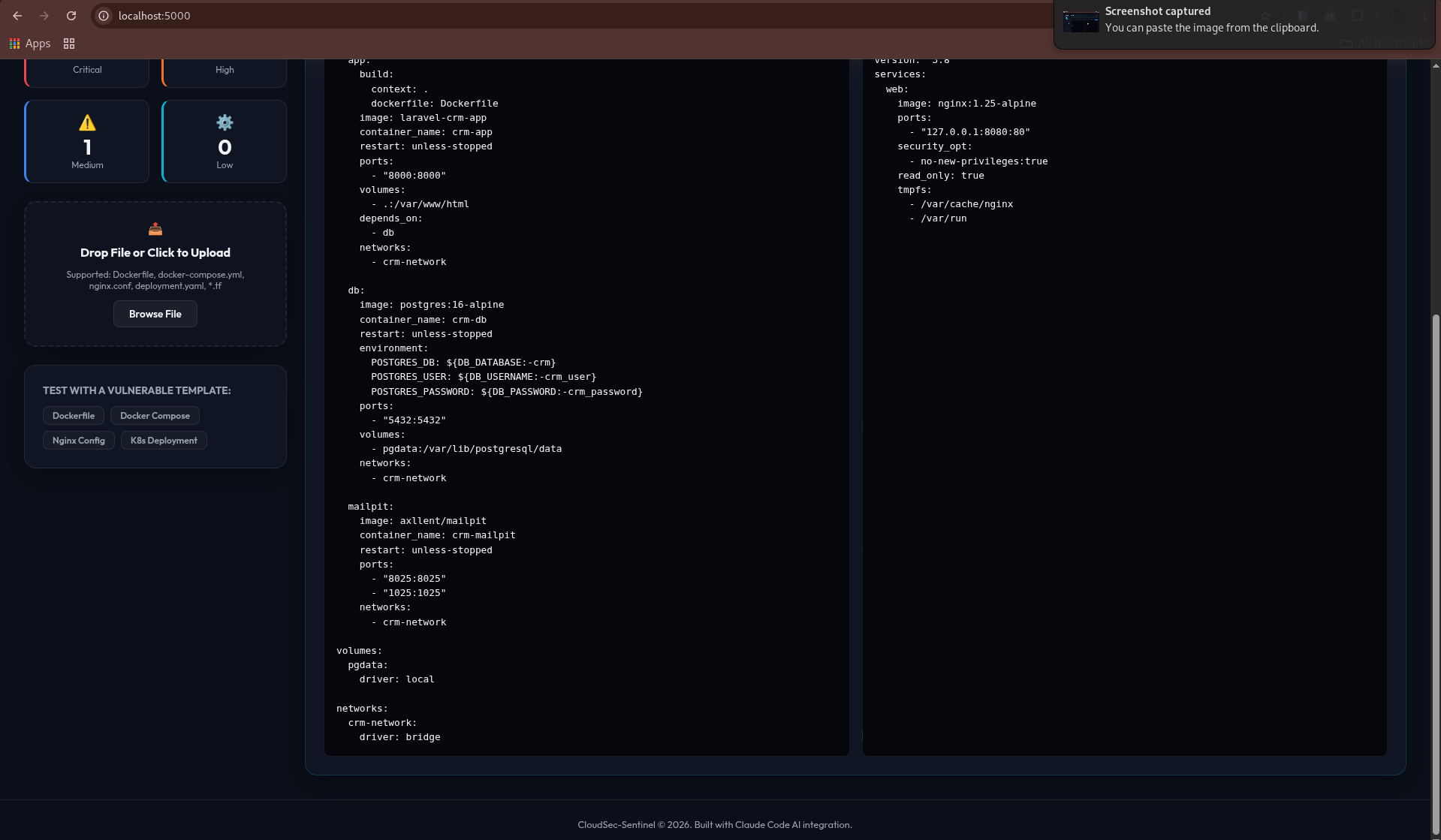Click the Screenshot captured notification thumbnail
Viewport: 1441px width, 840px height.
1081,22
